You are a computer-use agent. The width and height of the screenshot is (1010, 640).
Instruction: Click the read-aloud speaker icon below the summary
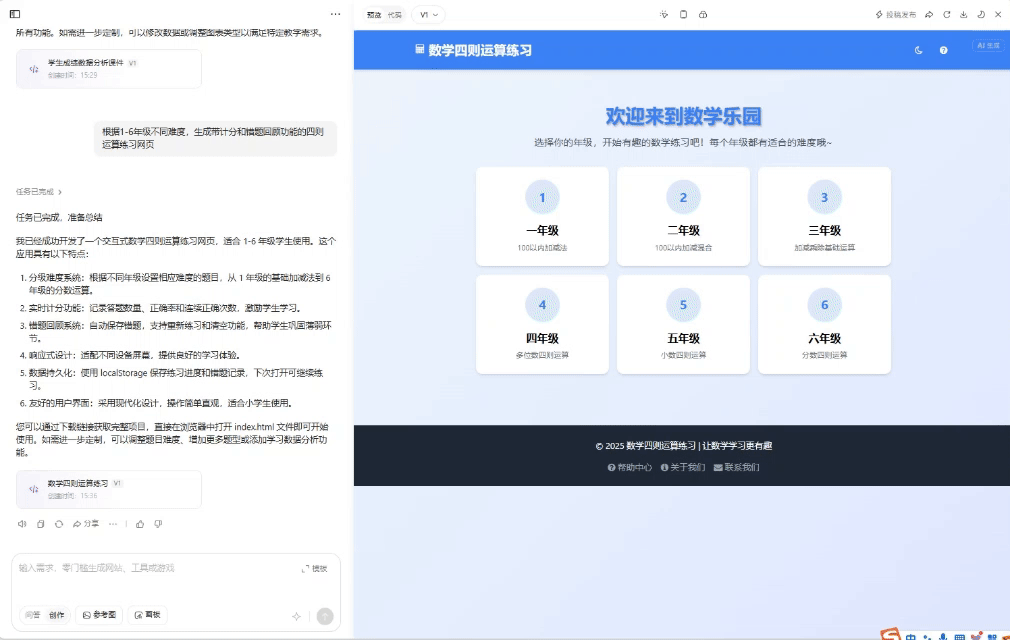point(21,523)
